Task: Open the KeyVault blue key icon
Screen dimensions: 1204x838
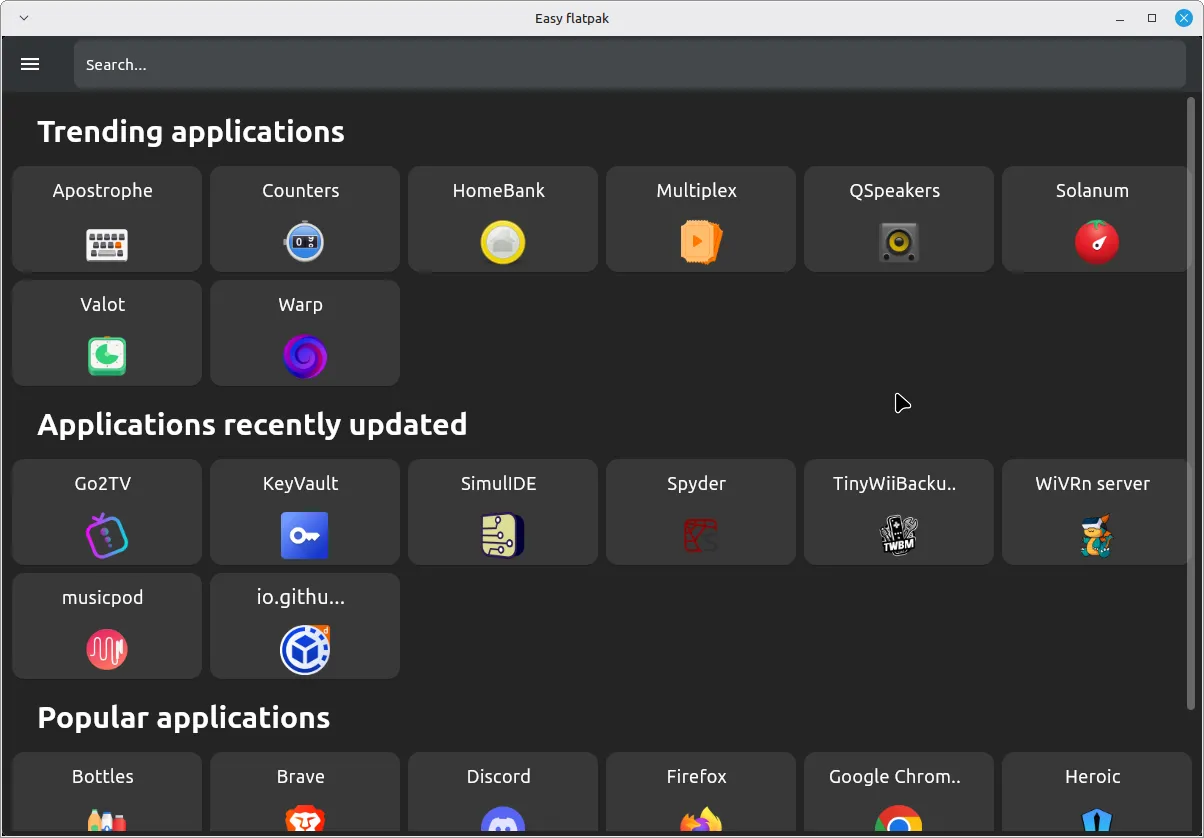Action: [304, 536]
